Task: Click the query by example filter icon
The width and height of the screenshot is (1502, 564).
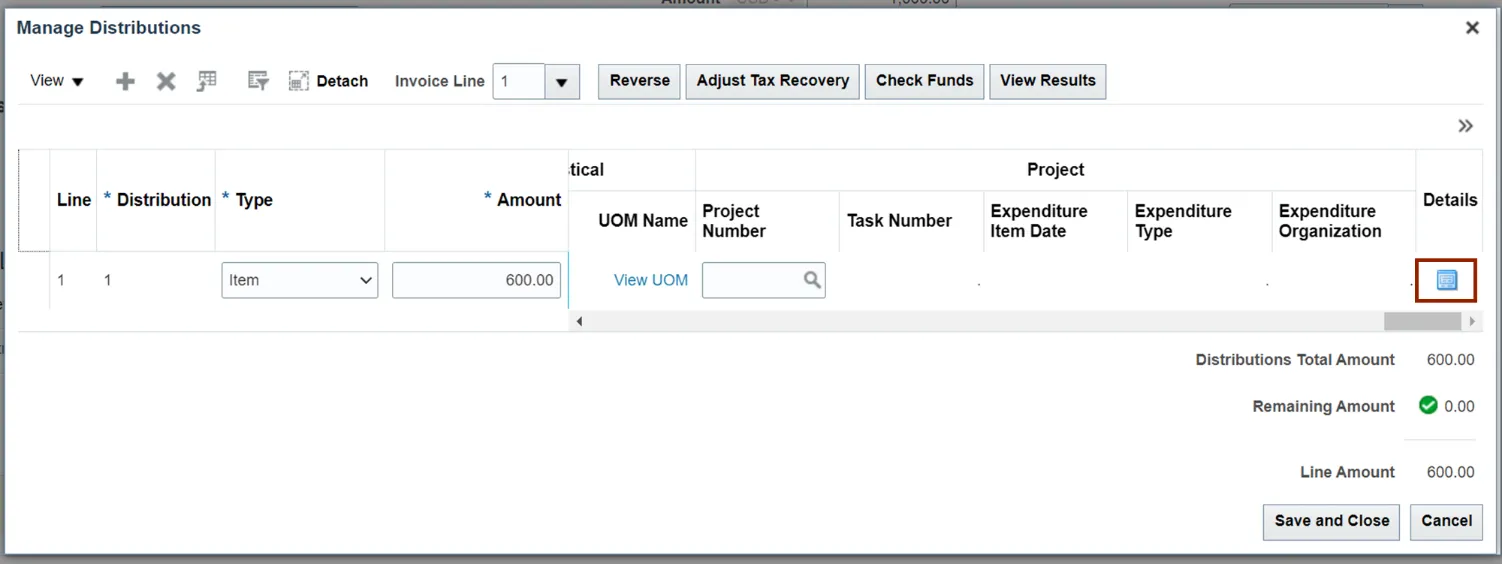Action: coord(258,81)
